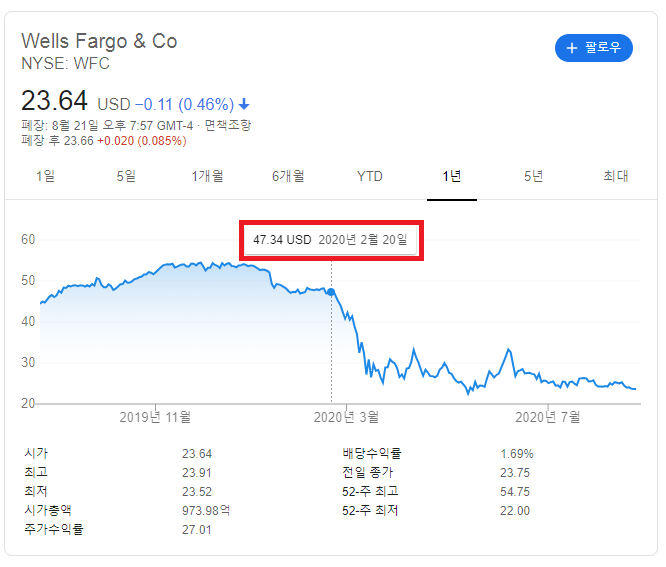Select the 1년 chart tab
This screenshot has width=666, height=567.
(x=452, y=176)
